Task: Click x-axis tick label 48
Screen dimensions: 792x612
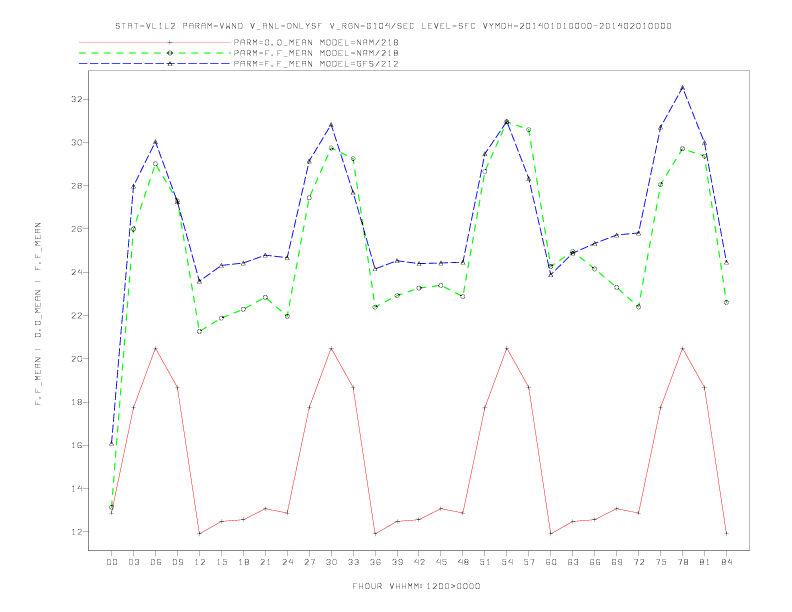Action: tap(463, 562)
